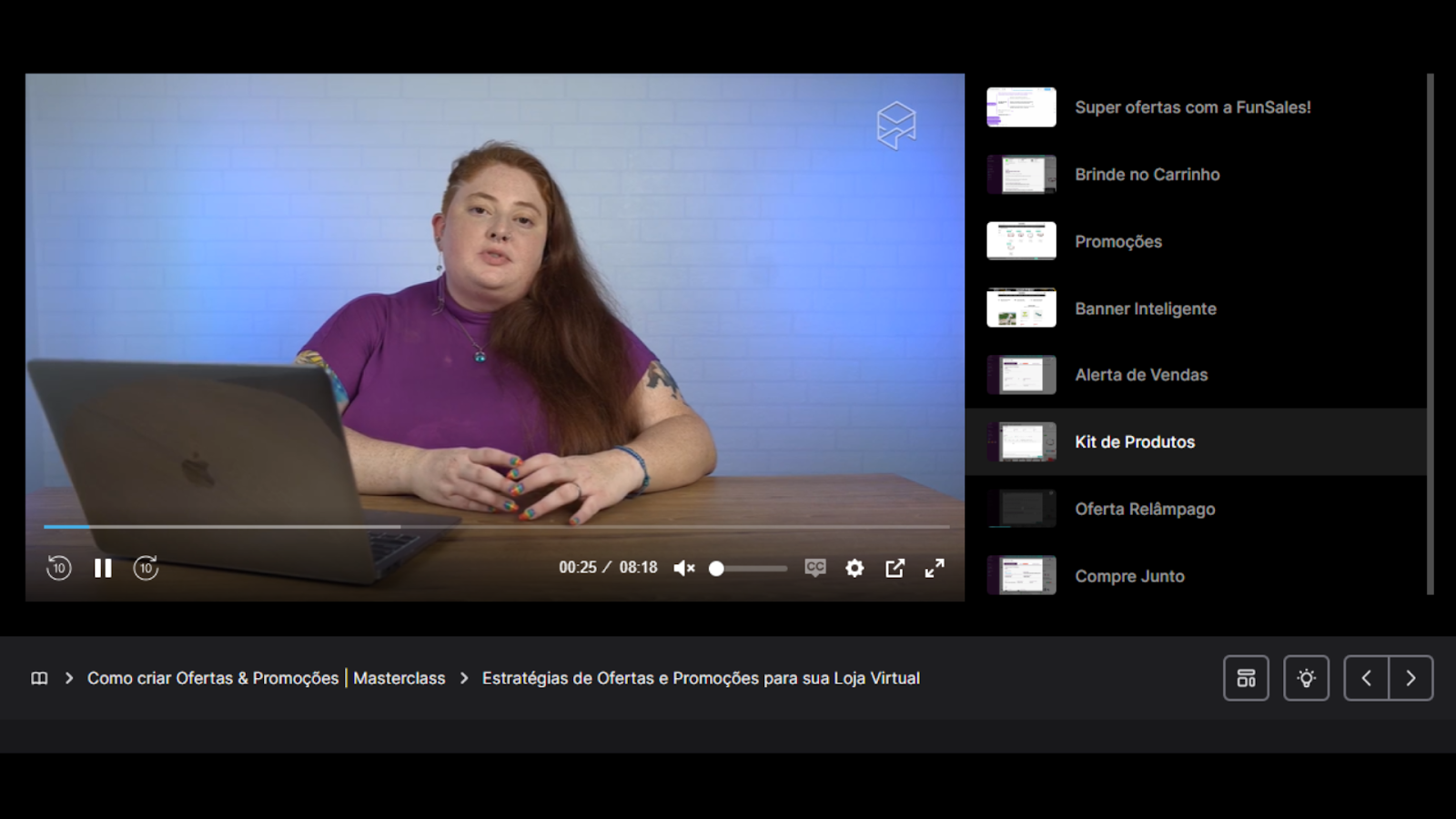Toggle the layout view button
The width and height of the screenshot is (1456, 819).
point(1247,678)
